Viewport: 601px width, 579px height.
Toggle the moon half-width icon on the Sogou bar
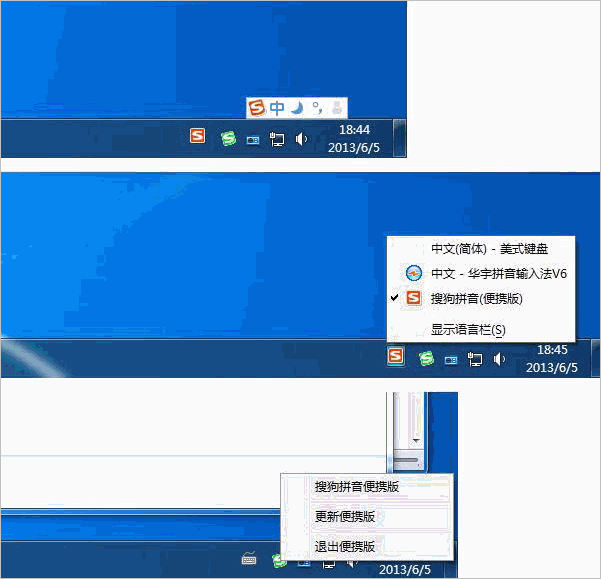(x=297, y=108)
